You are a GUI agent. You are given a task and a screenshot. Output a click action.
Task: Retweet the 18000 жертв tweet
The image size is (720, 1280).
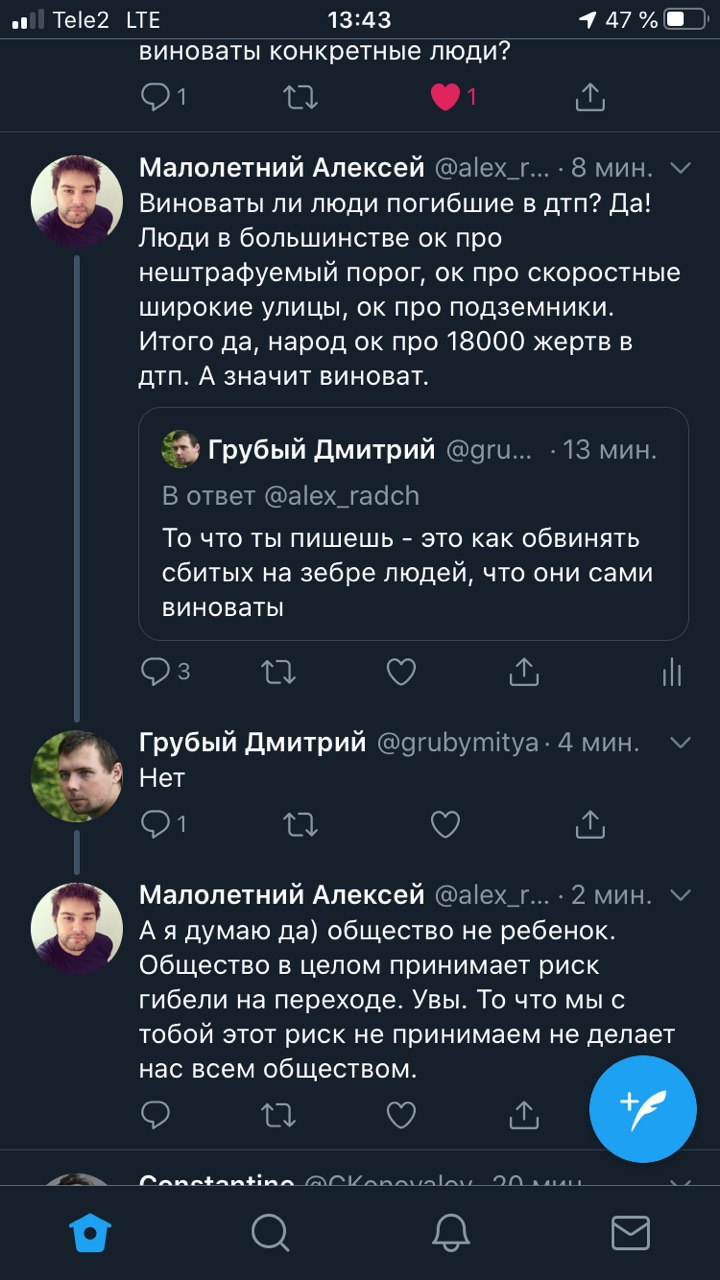click(x=278, y=673)
